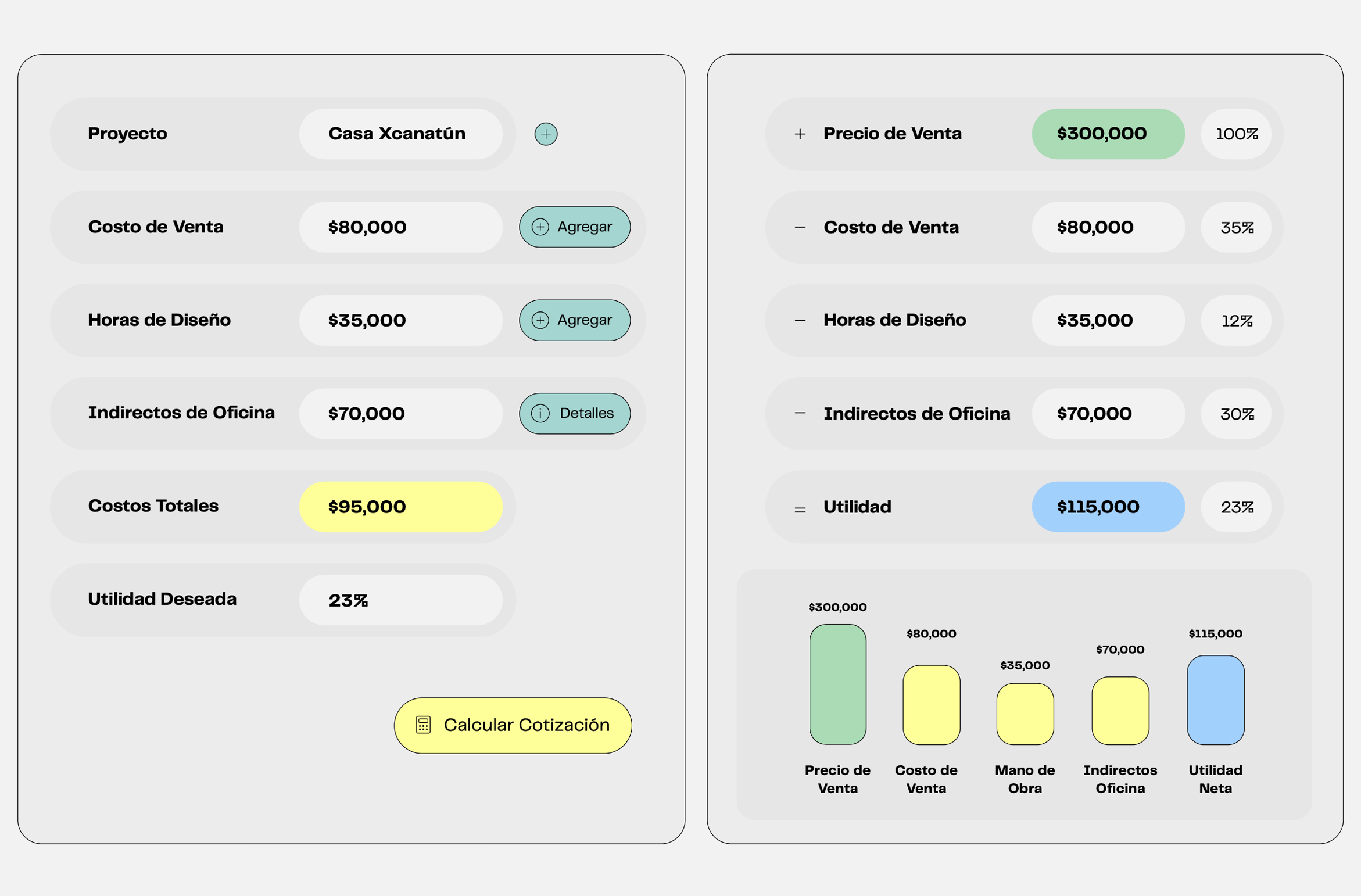Click the minus sign before Costo de Venta
The width and height of the screenshot is (1361, 896).
click(800, 227)
